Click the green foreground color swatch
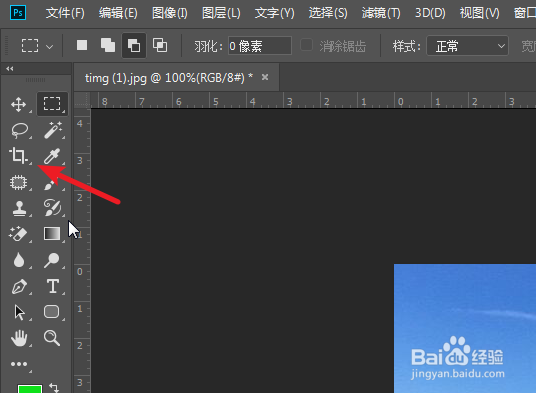This screenshot has height=393, width=536. tap(30, 389)
